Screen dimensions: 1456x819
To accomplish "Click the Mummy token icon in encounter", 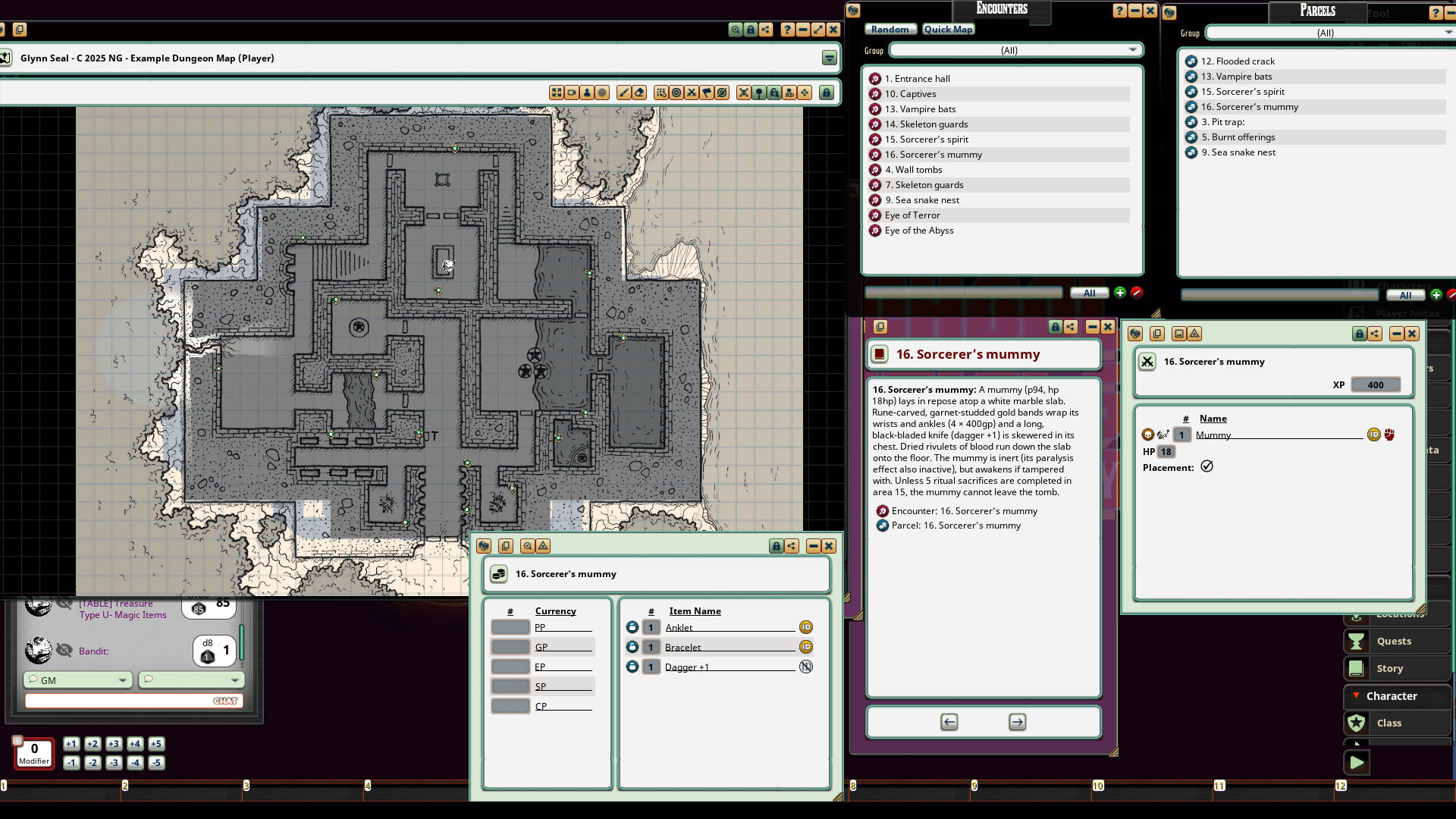I will [x=1163, y=435].
